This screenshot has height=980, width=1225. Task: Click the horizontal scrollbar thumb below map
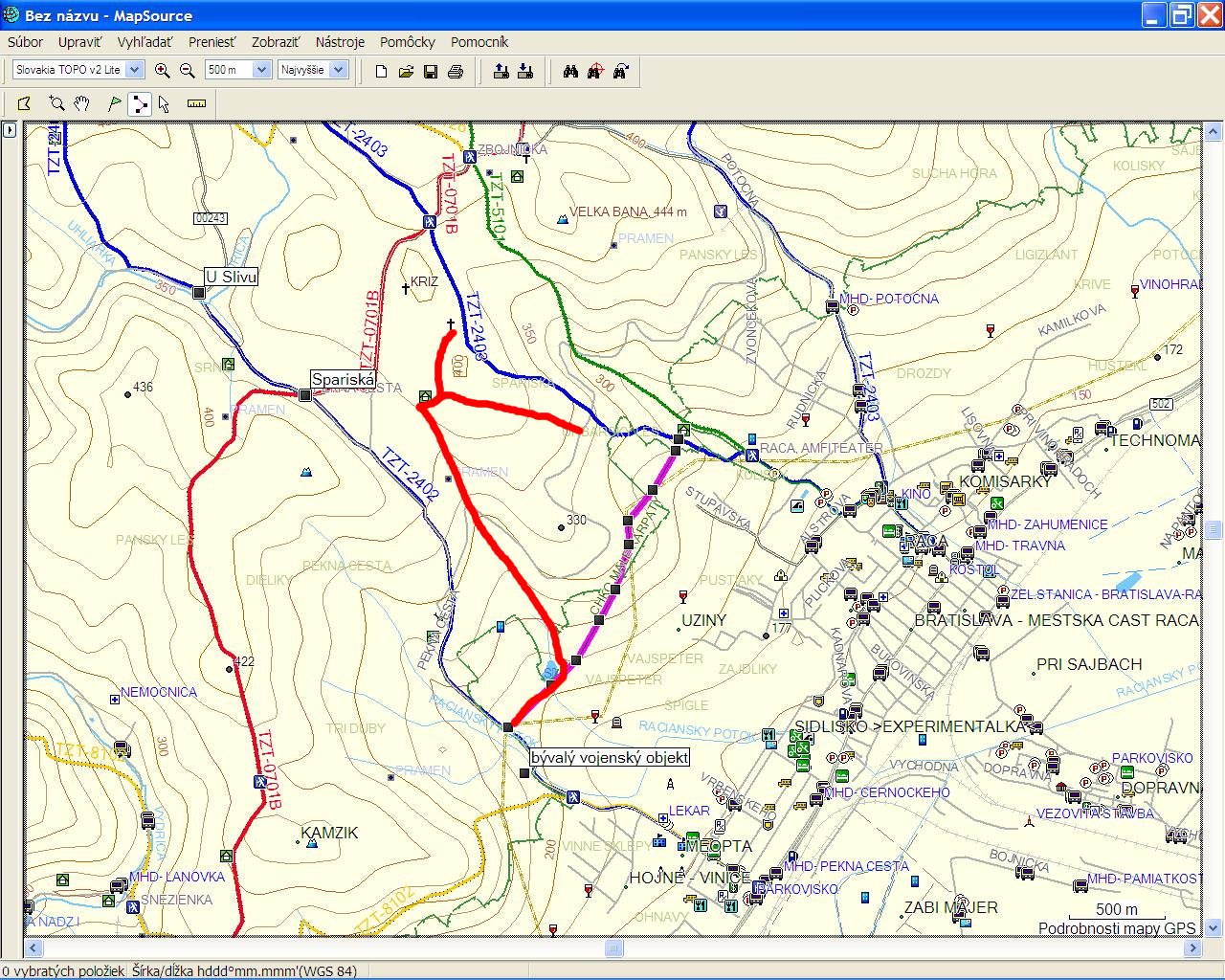click(x=614, y=948)
